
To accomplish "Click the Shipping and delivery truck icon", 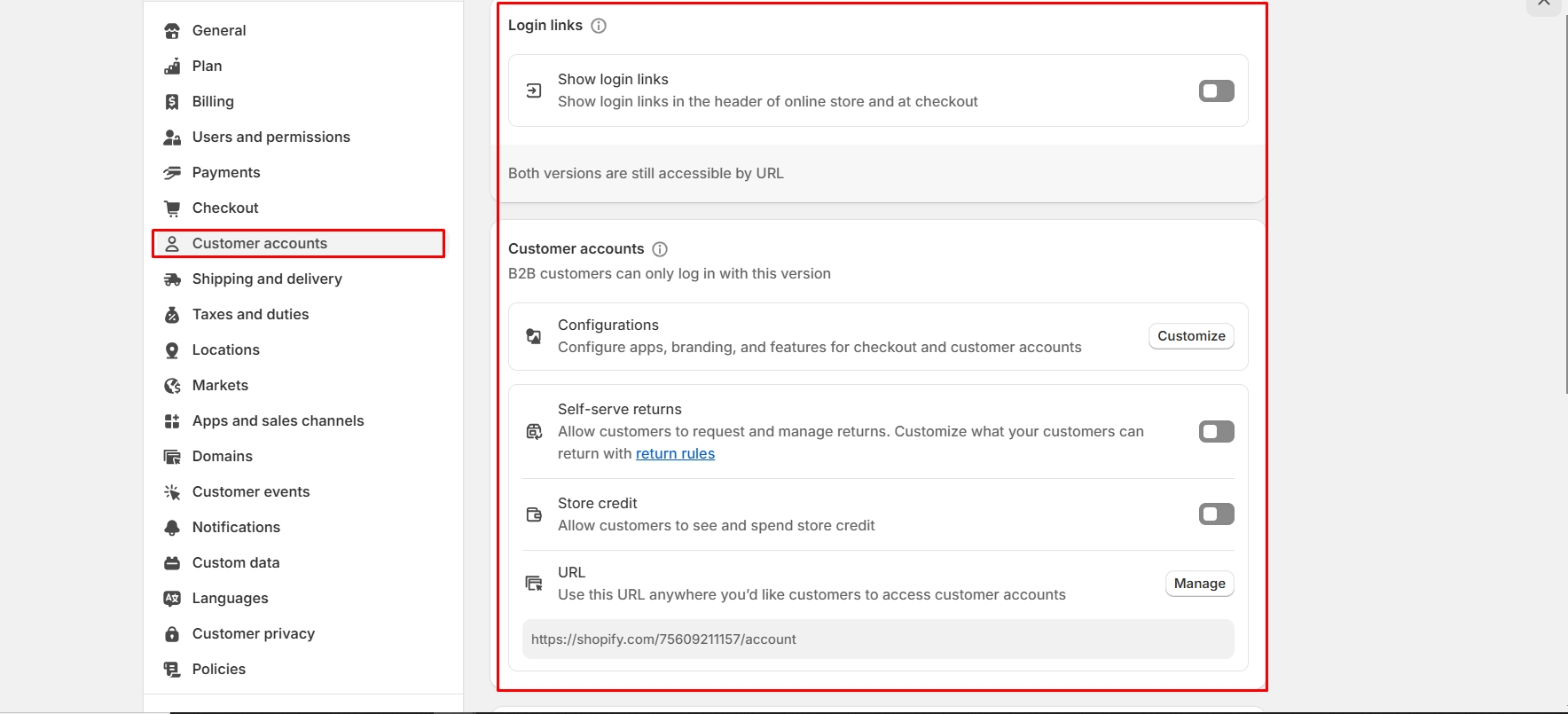I will (x=172, y=279).
